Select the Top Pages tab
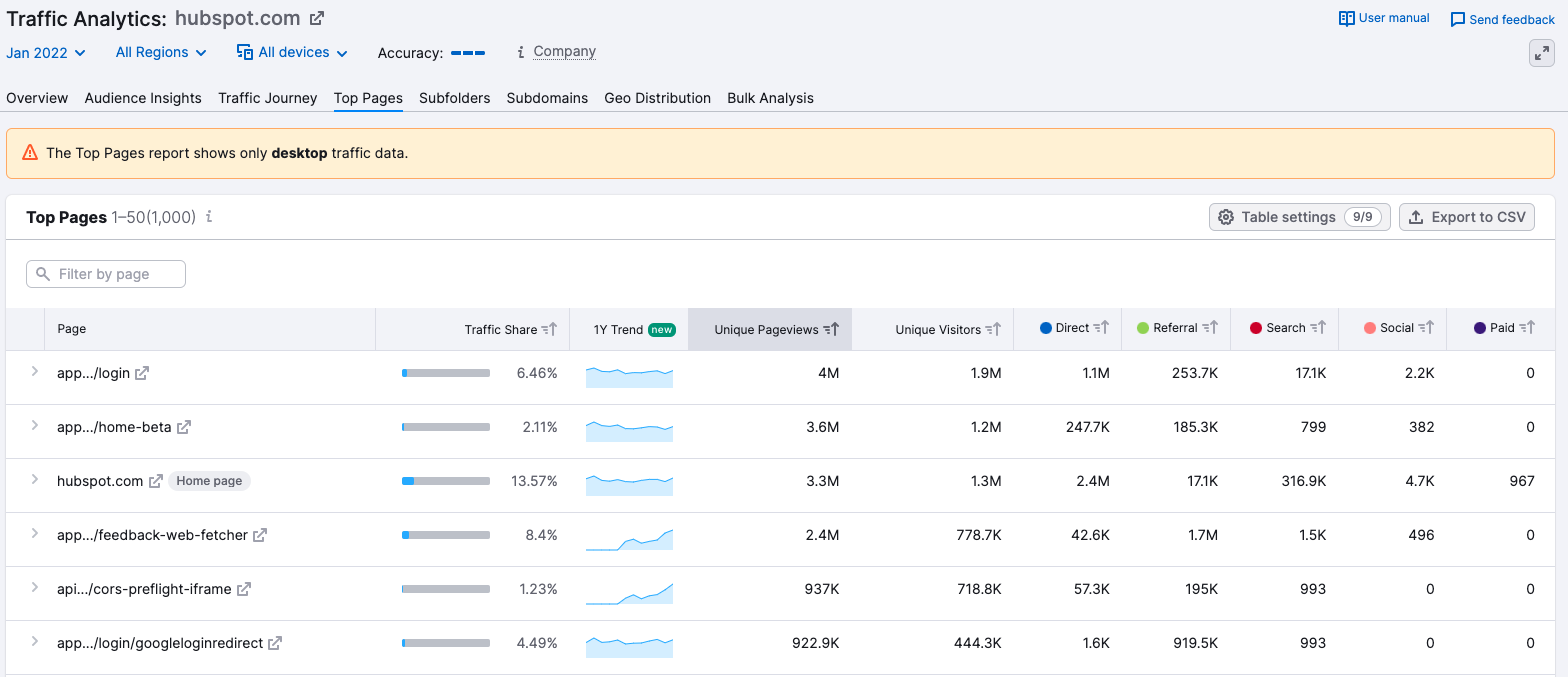This screenshot has height=677, width=1568. [x=368, y=98]
